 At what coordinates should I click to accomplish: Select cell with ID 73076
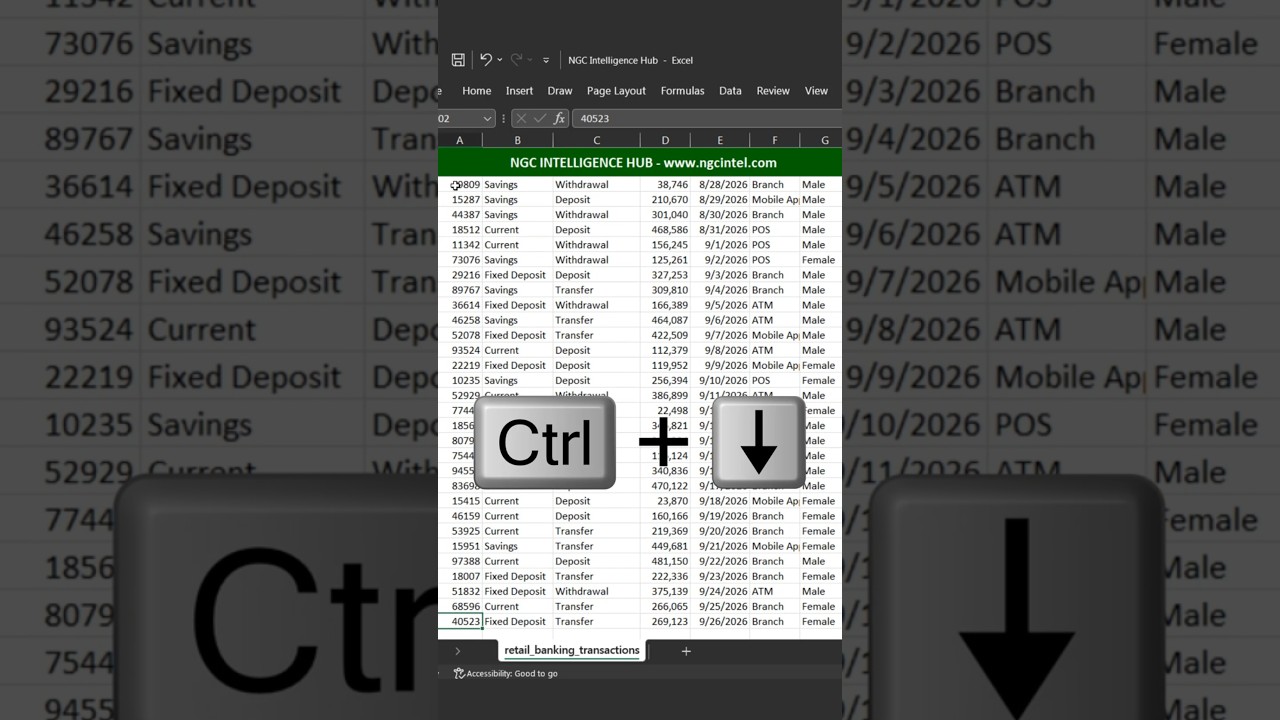point(460,260)
